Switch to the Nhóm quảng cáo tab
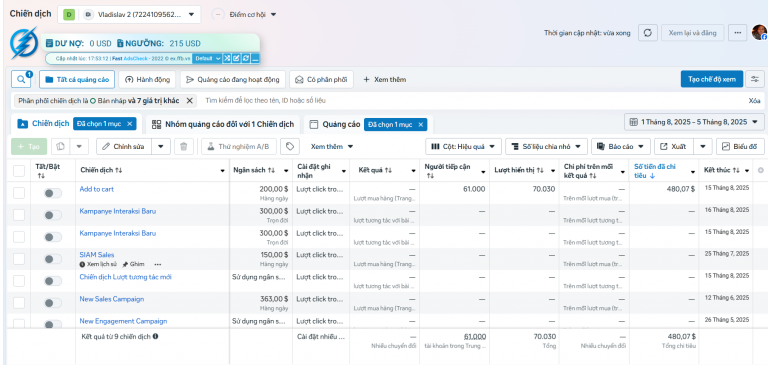The image size is (768, 365). (x=223, y=124)
